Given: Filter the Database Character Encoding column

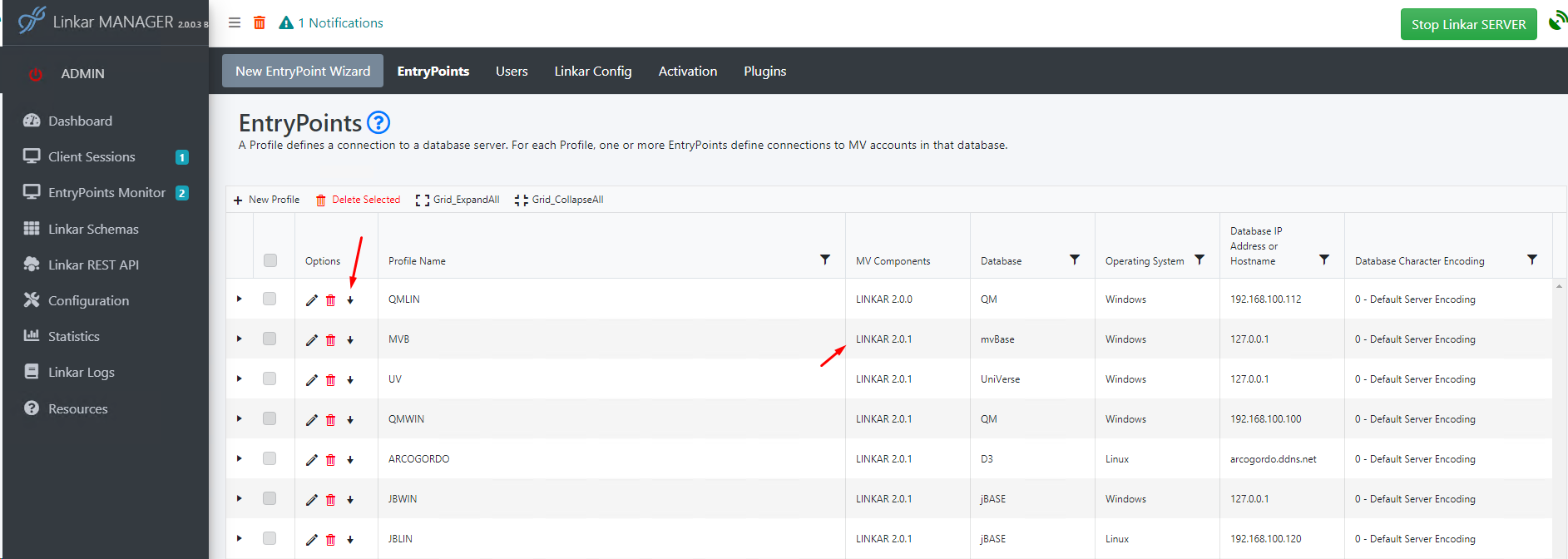Looking at the screenshot, I should (x=1532, y=260).
